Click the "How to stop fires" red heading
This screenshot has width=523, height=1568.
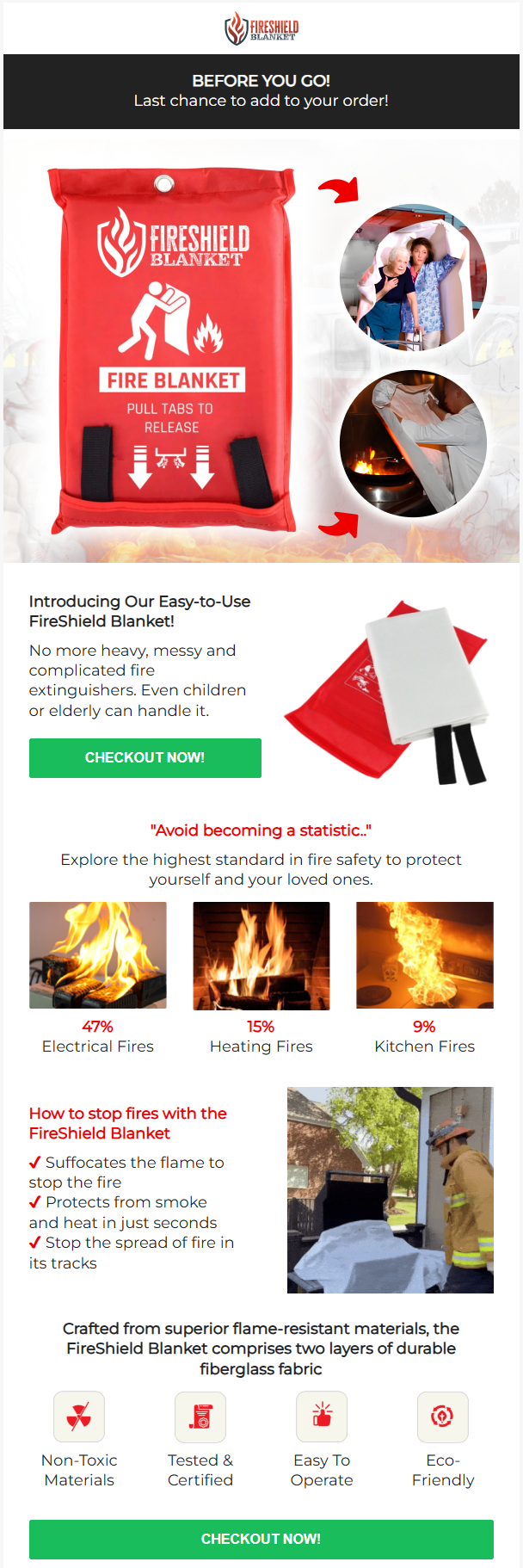pos(128,1123)
